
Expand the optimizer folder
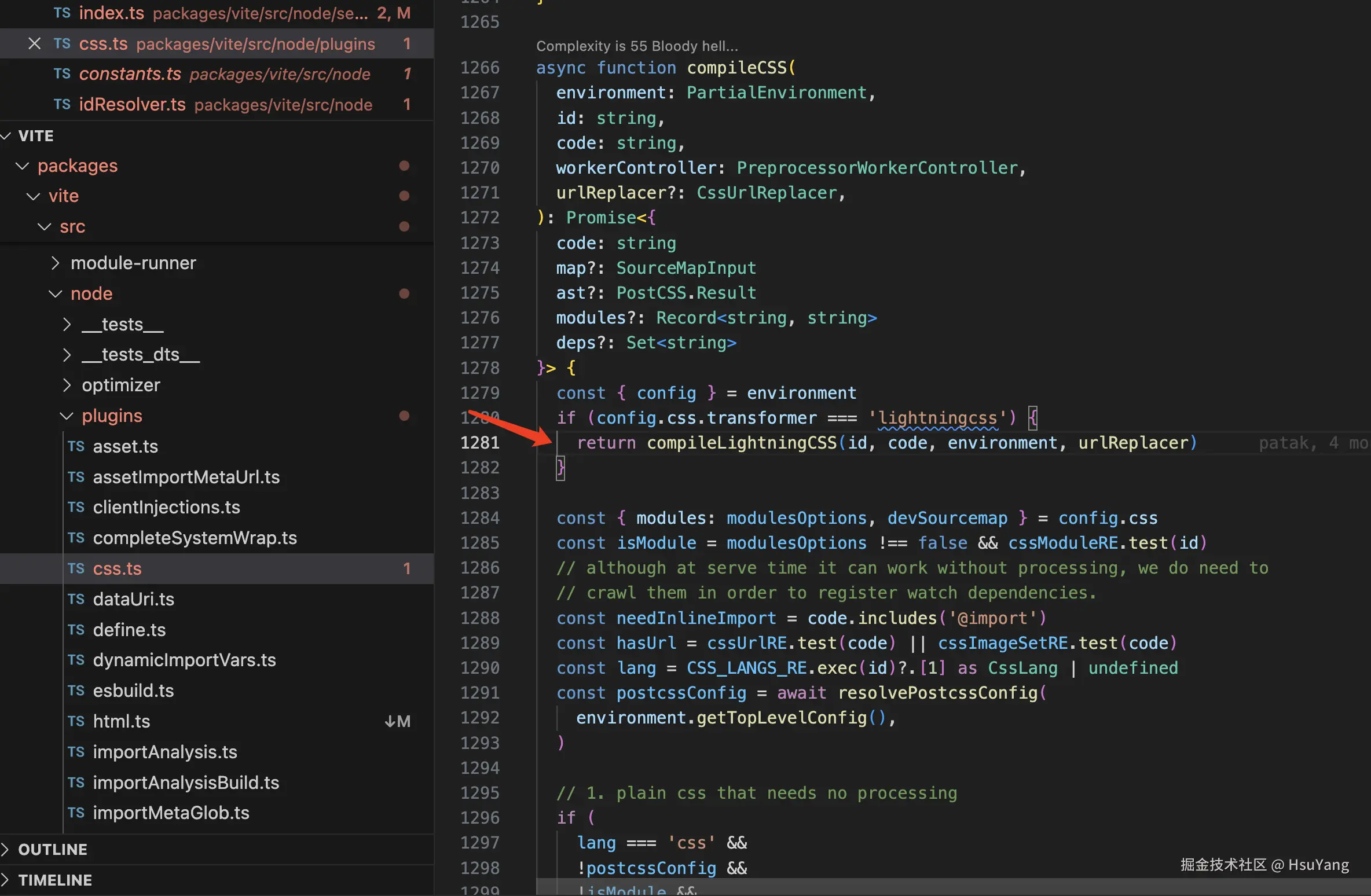[x=67, y=385]
